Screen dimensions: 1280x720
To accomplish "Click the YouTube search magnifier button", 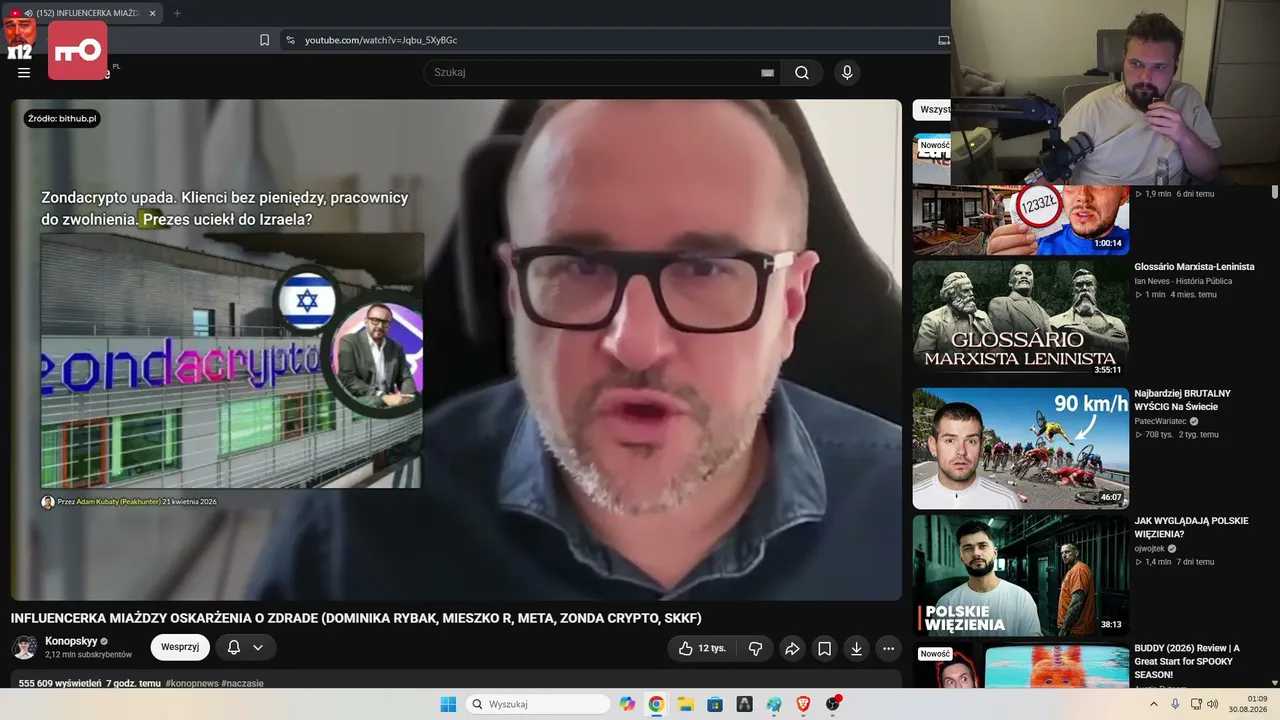I will coord(802,72).
